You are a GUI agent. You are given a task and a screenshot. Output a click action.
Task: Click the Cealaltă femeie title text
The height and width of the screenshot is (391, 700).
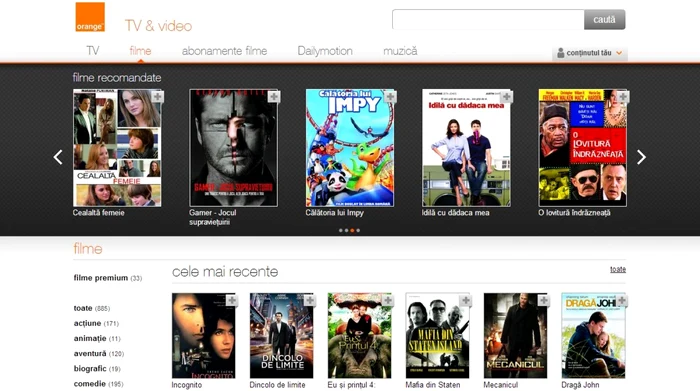coord(99,213)
